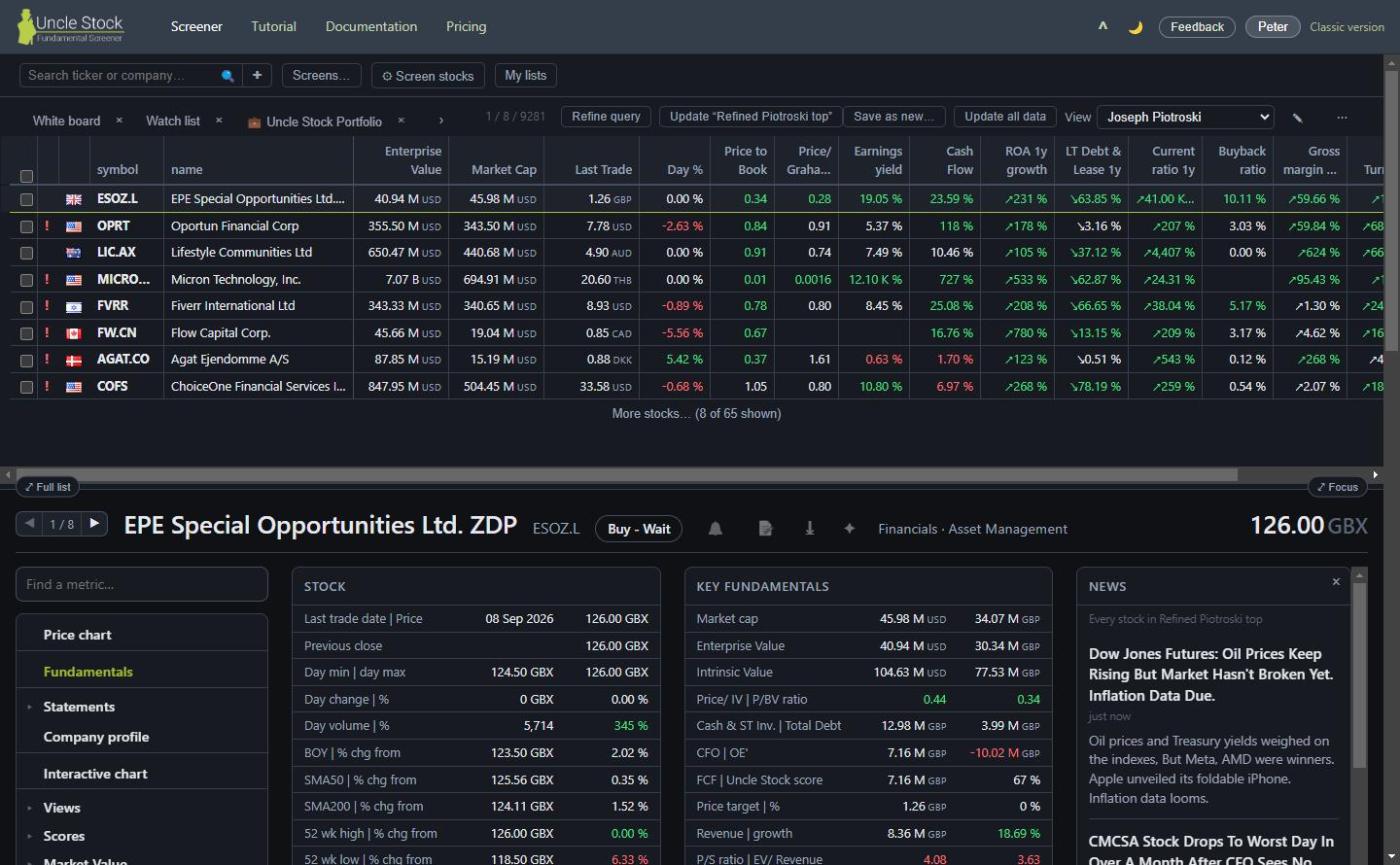This screenshot has width=1400, height=865.
Task: Click the Israel flag in FVRR row
Action: [x=74, y=306]
